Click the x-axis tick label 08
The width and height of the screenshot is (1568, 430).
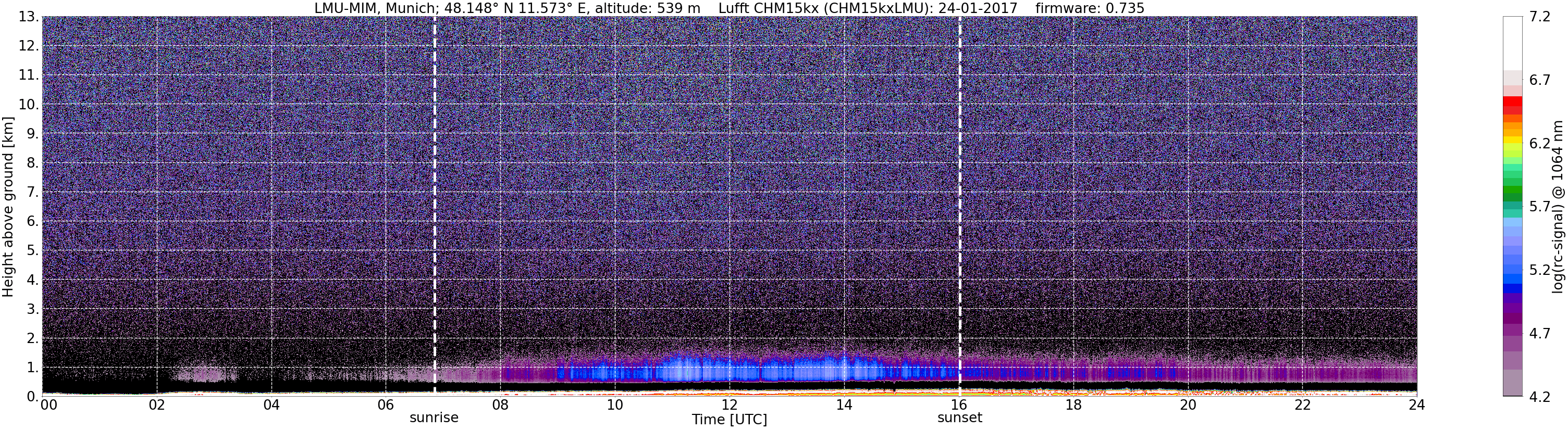click(x=500, y=405)
